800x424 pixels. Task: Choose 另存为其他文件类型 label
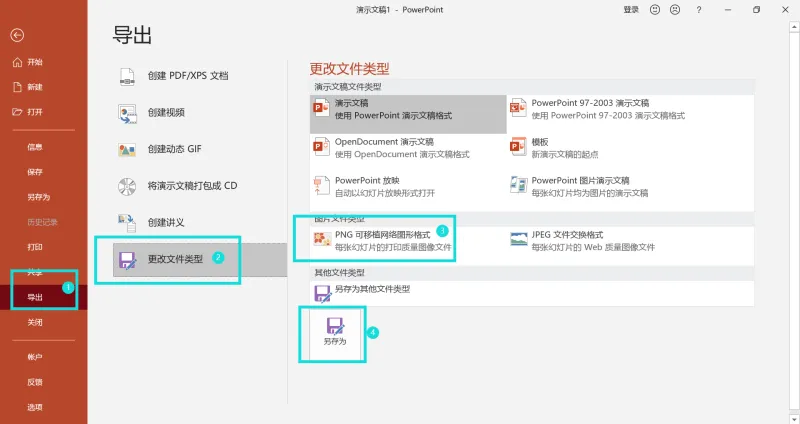click(372, 289)
